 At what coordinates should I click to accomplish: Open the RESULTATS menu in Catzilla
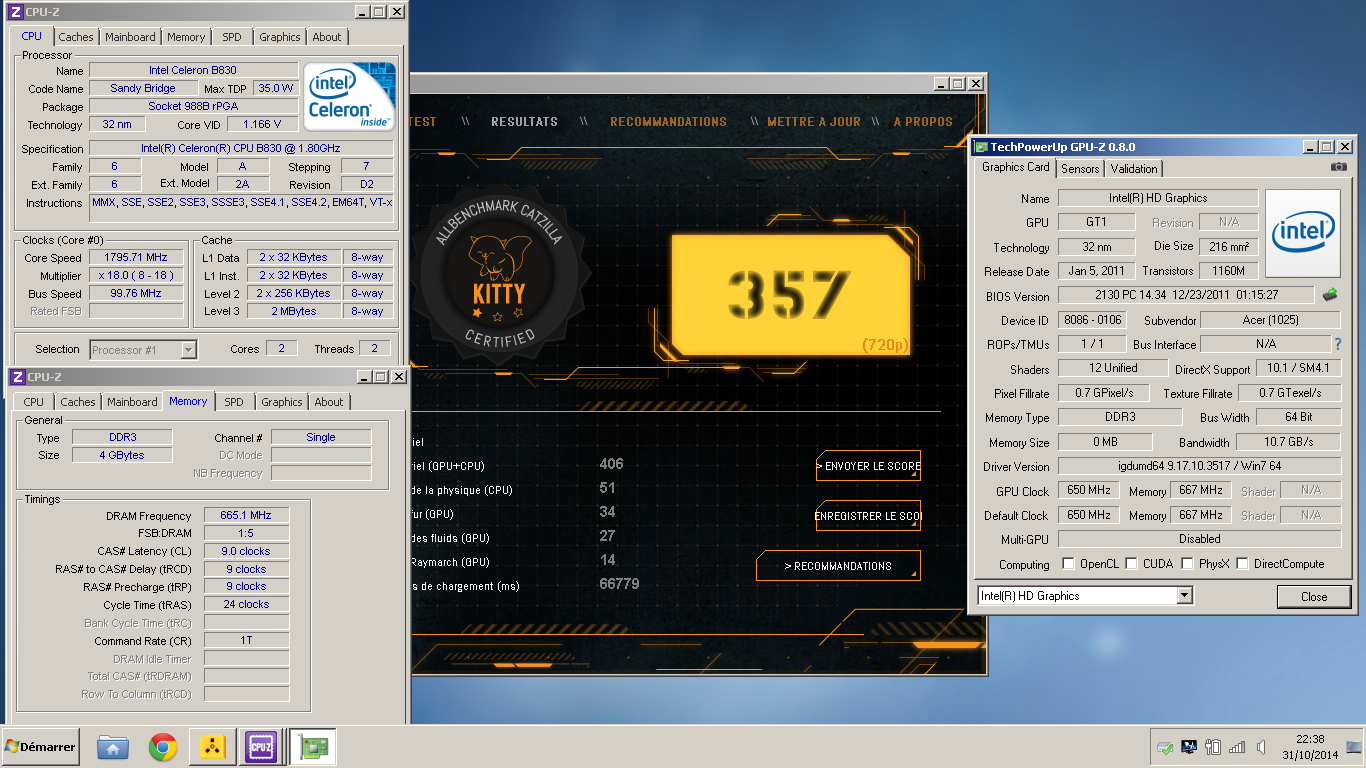524,122
